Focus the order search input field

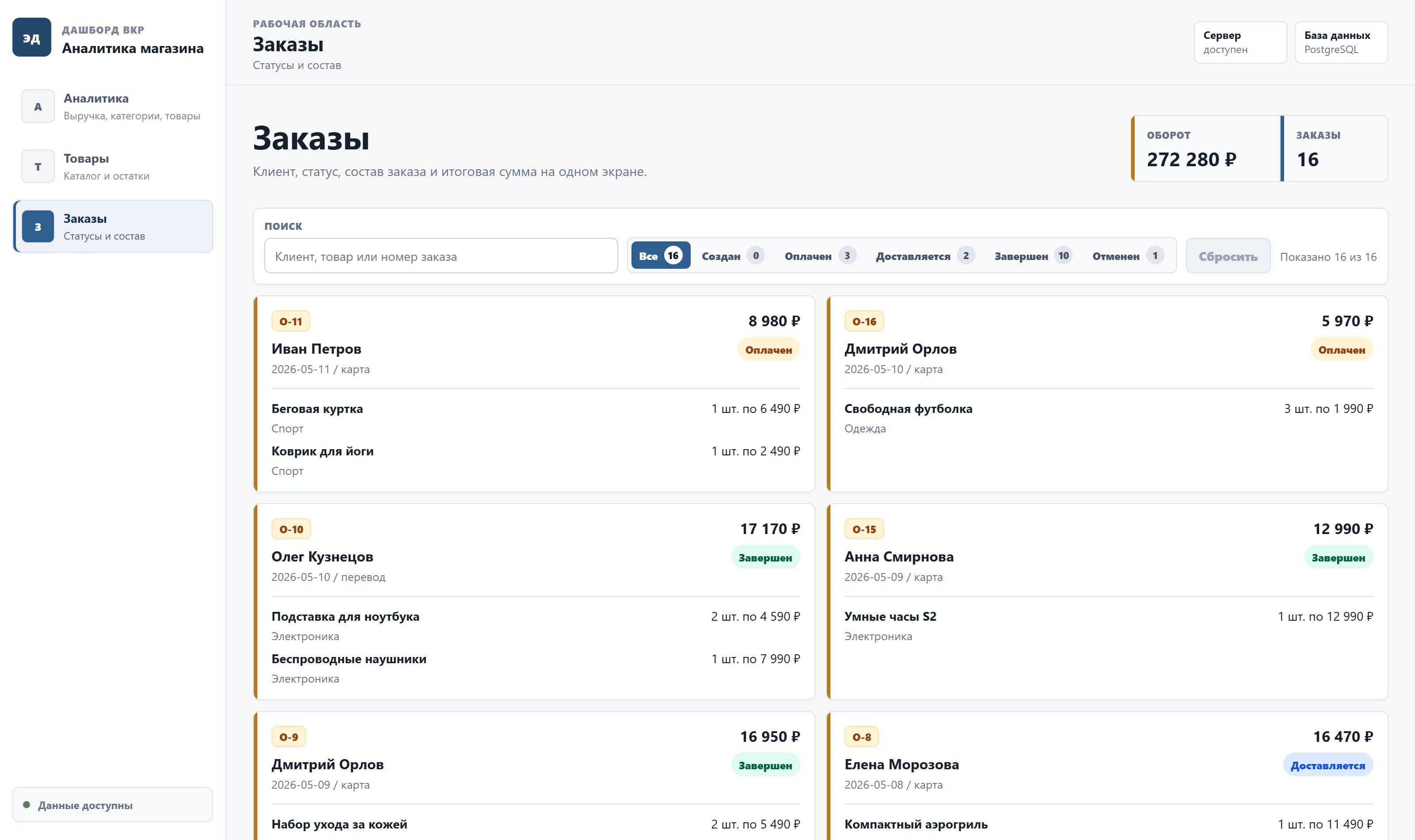(x=441, y=256)
